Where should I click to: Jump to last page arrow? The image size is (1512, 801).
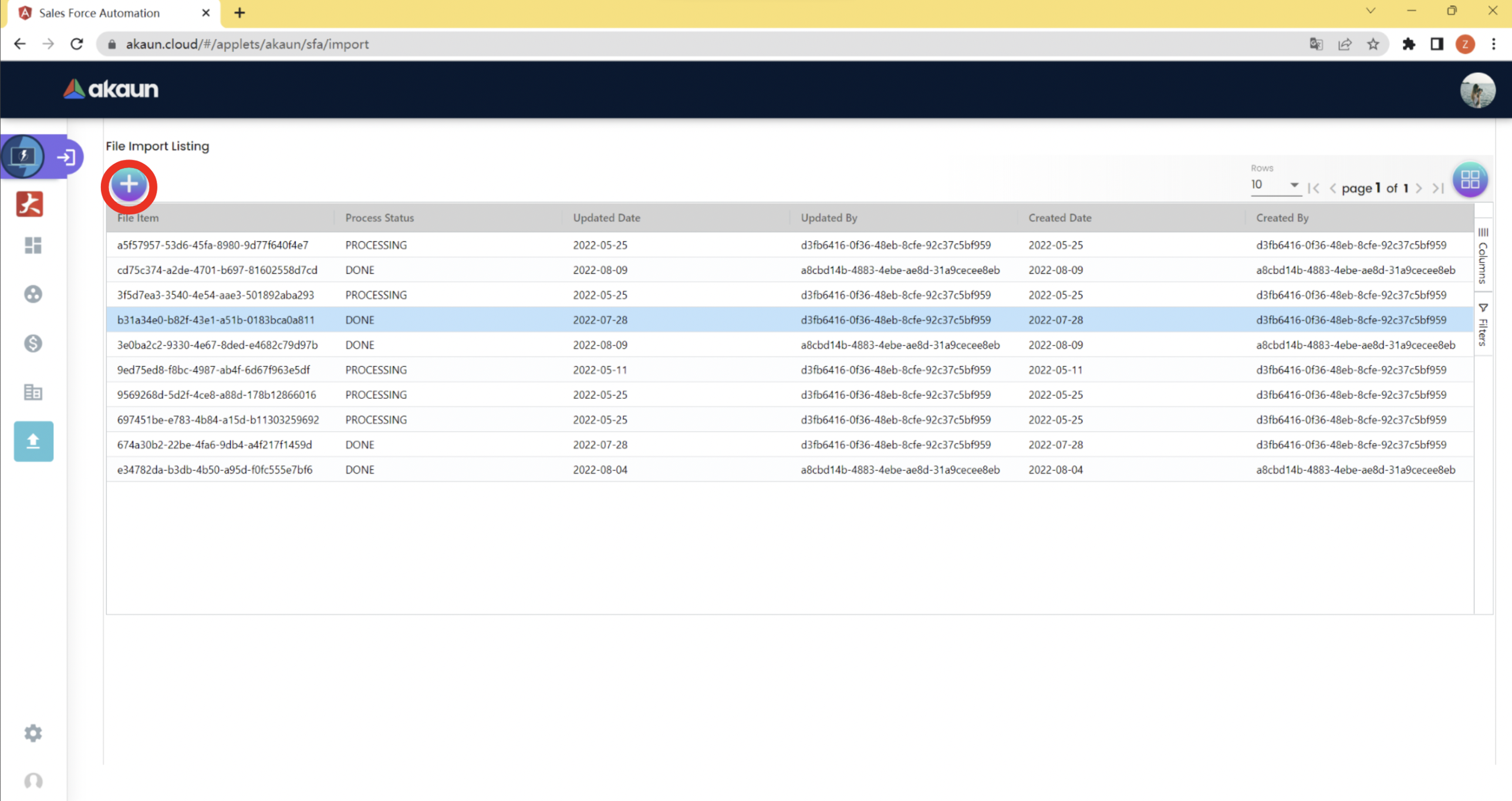click(x=1437, y=189)
